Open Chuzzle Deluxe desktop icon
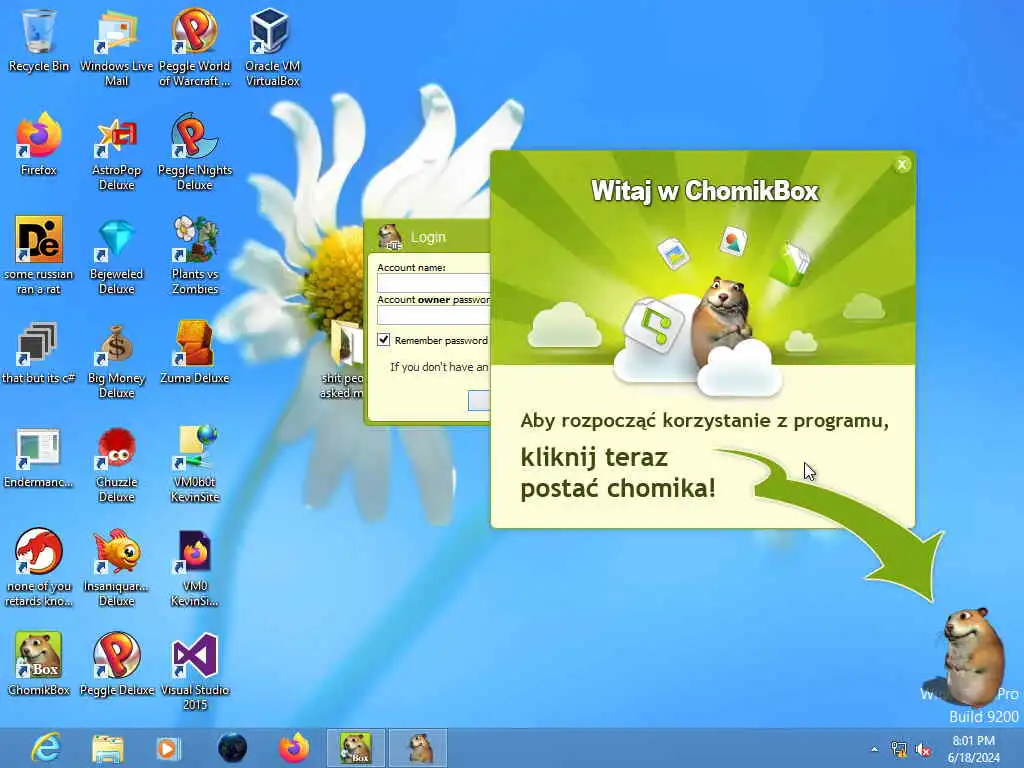1024x768 pixels. [x=116, y=464]
